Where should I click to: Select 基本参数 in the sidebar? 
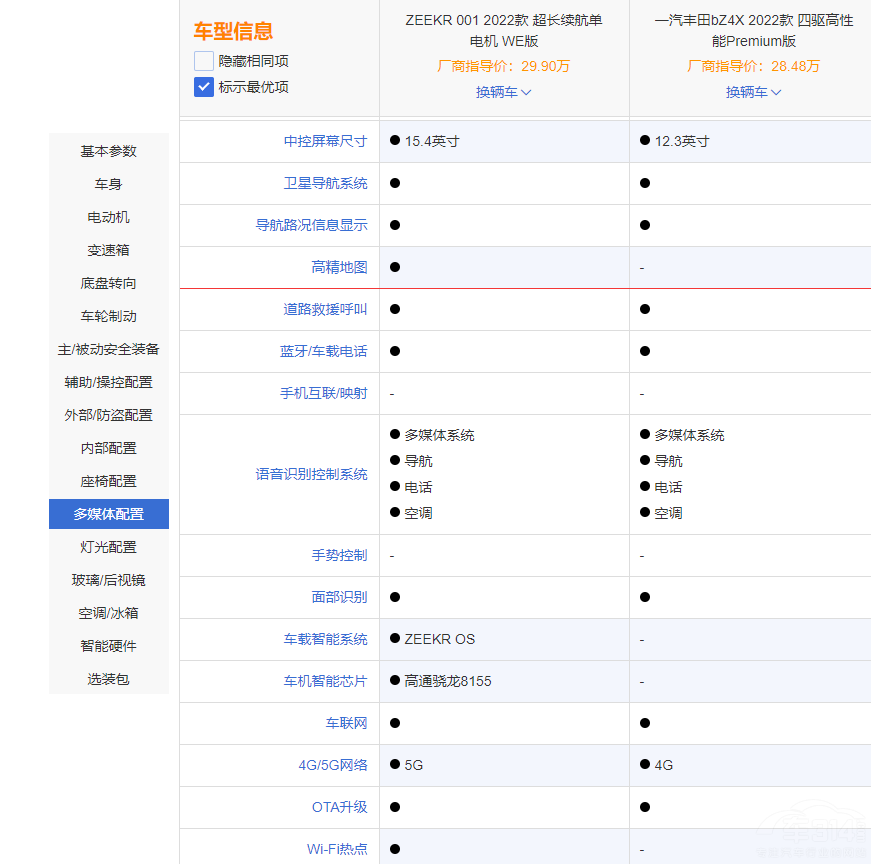(109, 151)
